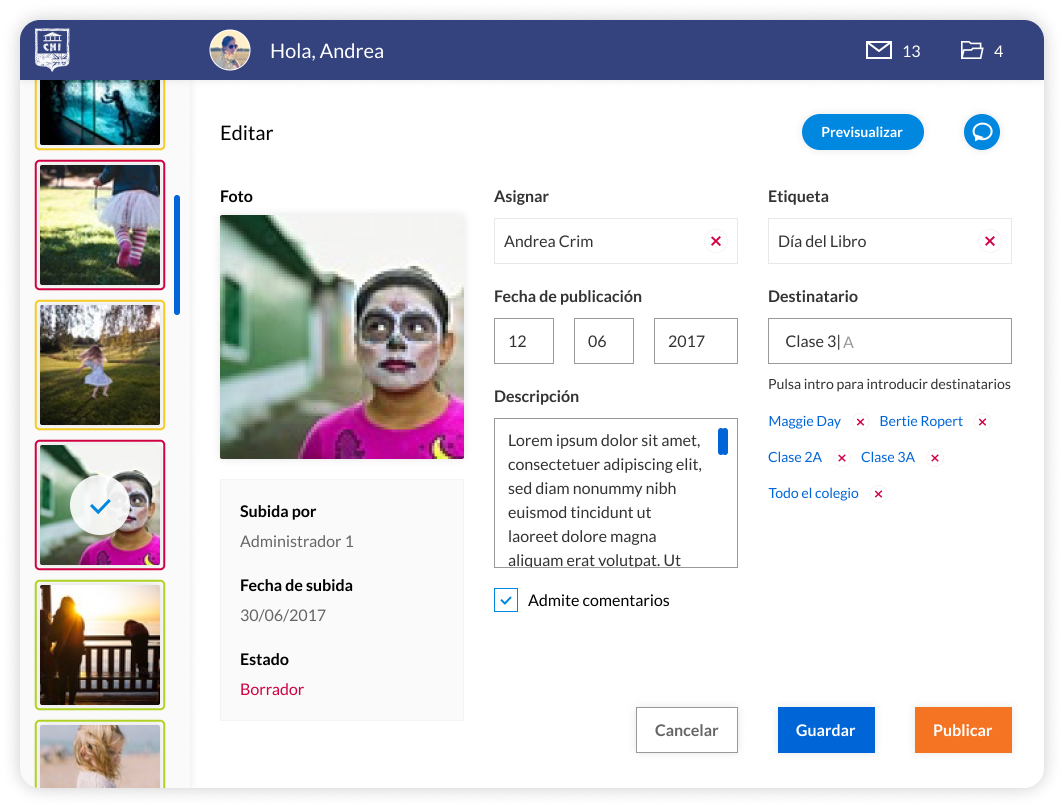Viewport: 1064px width, 808px height.
Task: Click the mail count 13
Action: tap(911, 52)
